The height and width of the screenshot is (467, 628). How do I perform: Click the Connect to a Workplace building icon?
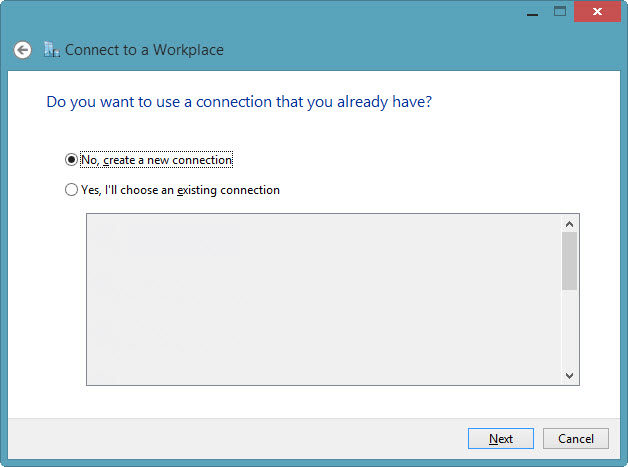tap(52, 49)
